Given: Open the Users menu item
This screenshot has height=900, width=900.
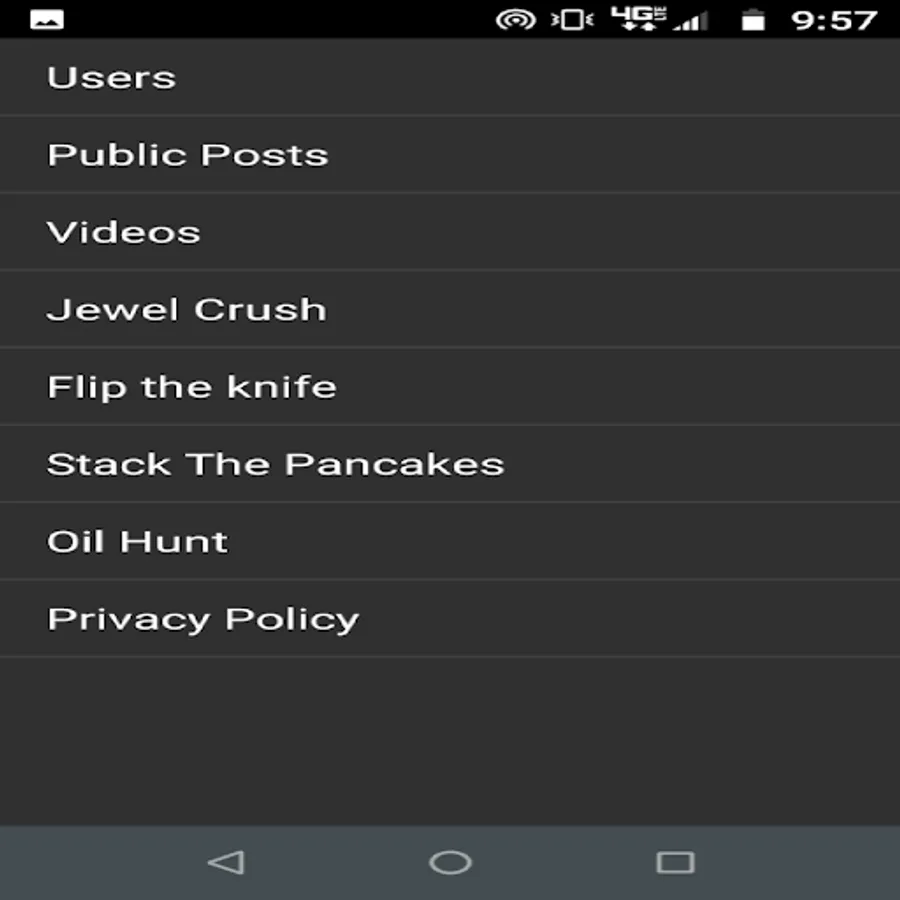Looking at the screenshot, I should (450, 77).
